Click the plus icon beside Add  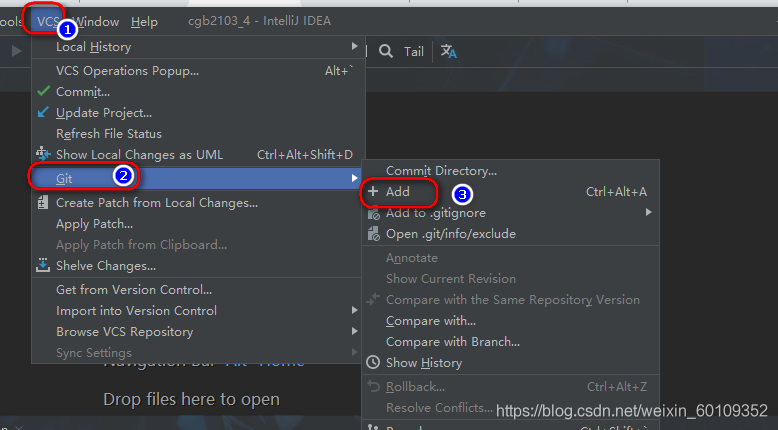[373, 191]
